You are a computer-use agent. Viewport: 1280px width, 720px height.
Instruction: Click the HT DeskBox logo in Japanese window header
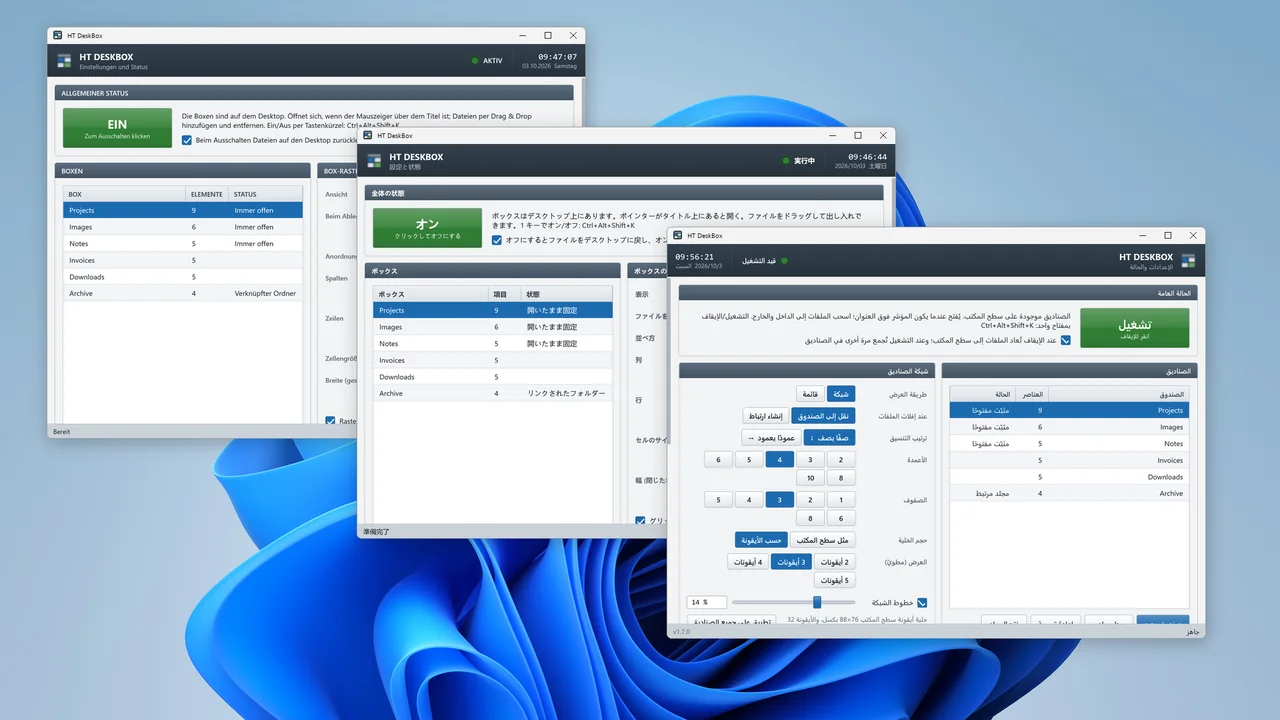click(x=374, y=161)
